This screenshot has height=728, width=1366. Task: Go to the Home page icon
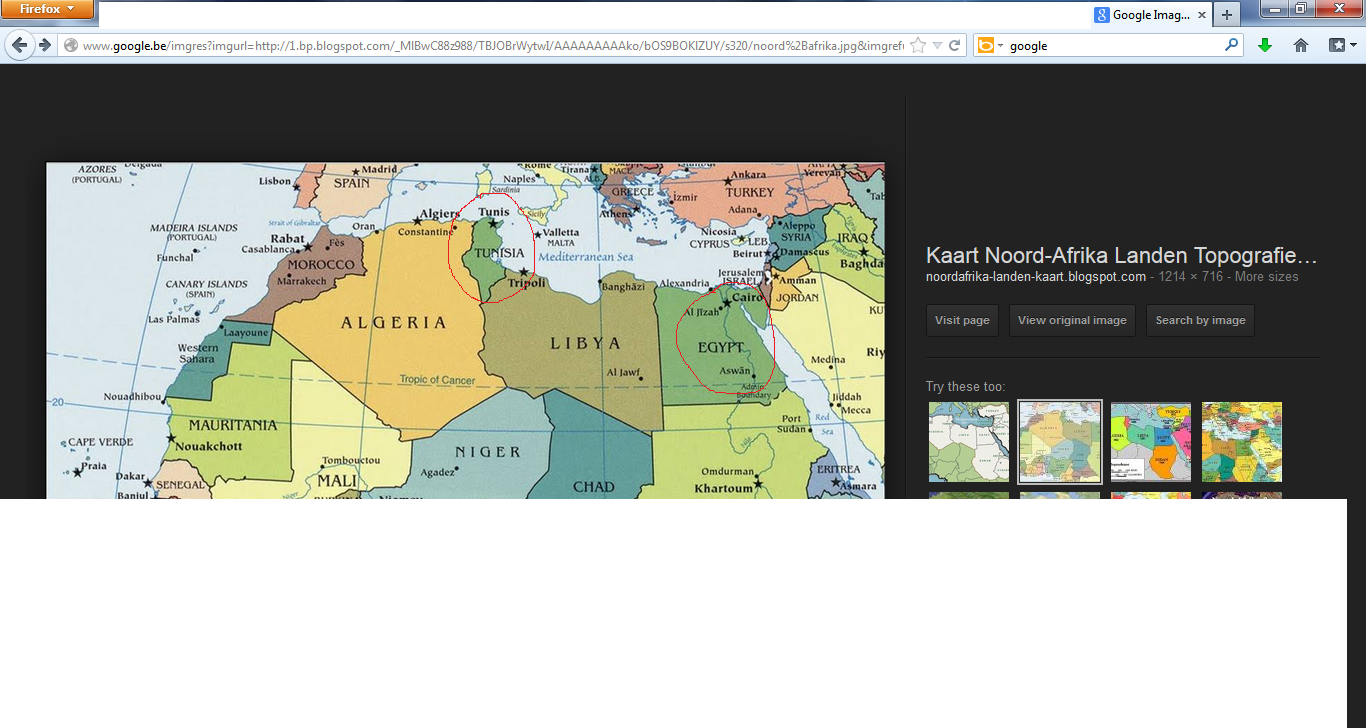(x=1301, y=45)
